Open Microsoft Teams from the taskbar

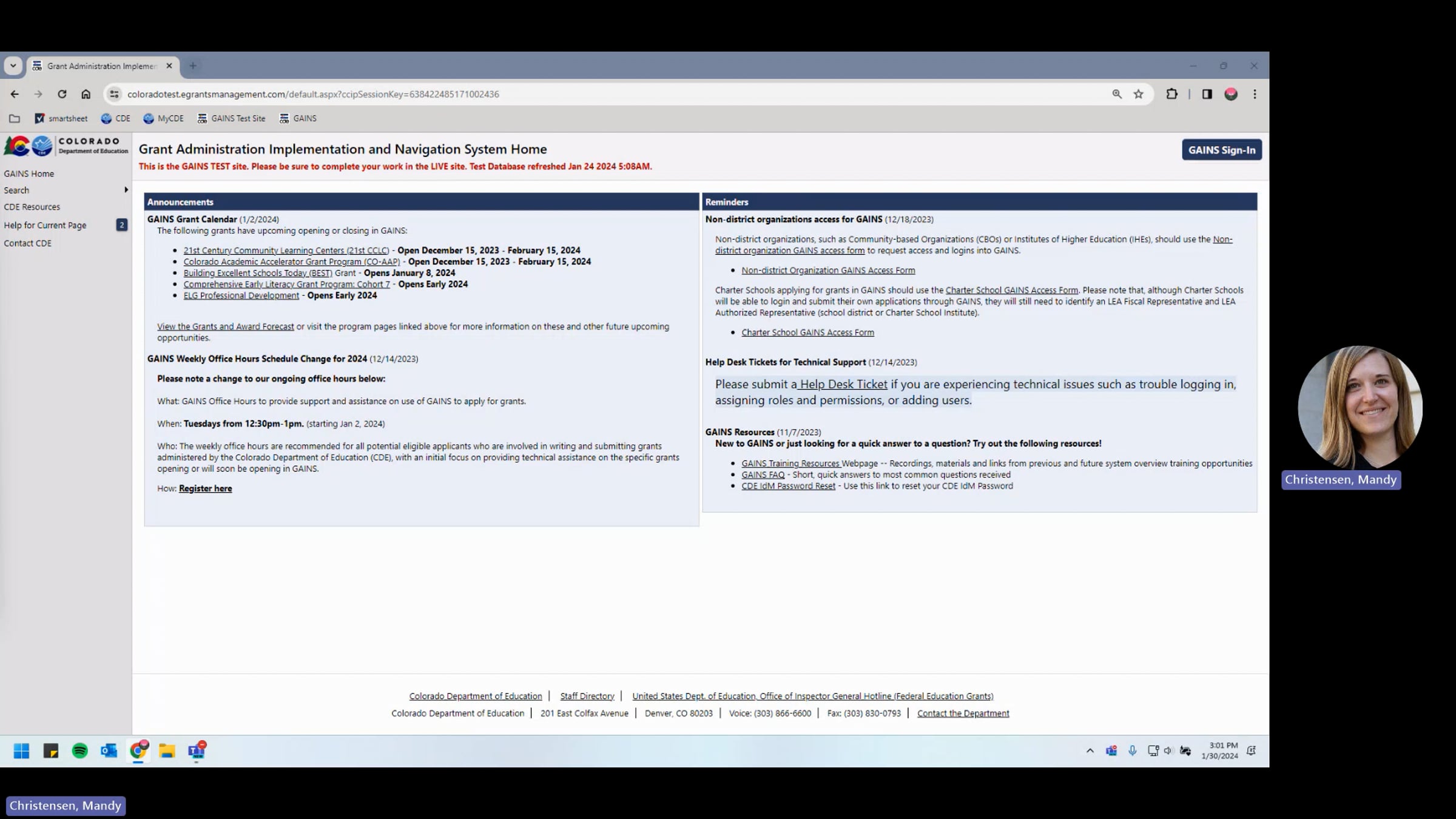coord(197,751)
